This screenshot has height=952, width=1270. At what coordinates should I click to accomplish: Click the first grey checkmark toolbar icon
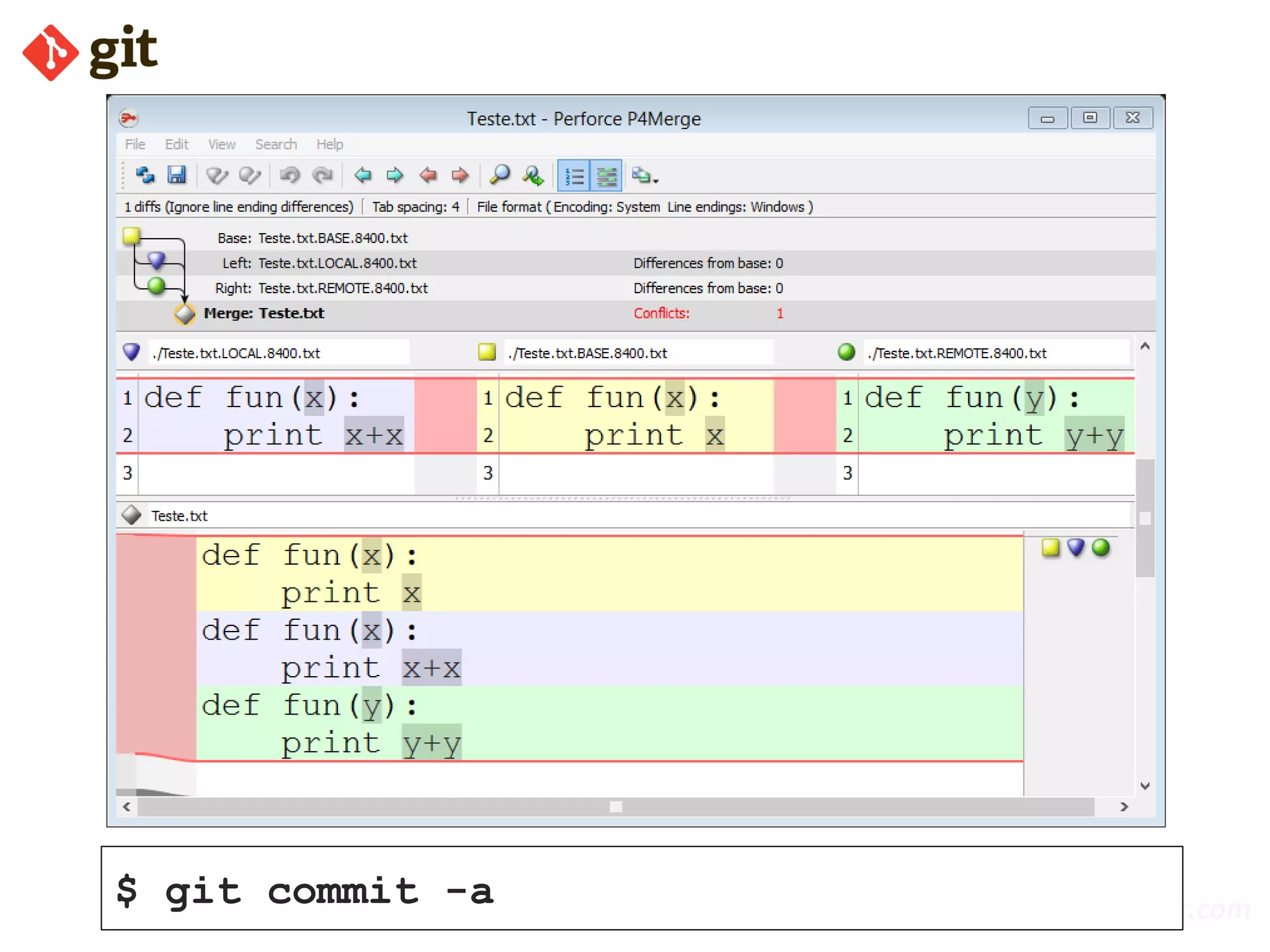point(217,175)
